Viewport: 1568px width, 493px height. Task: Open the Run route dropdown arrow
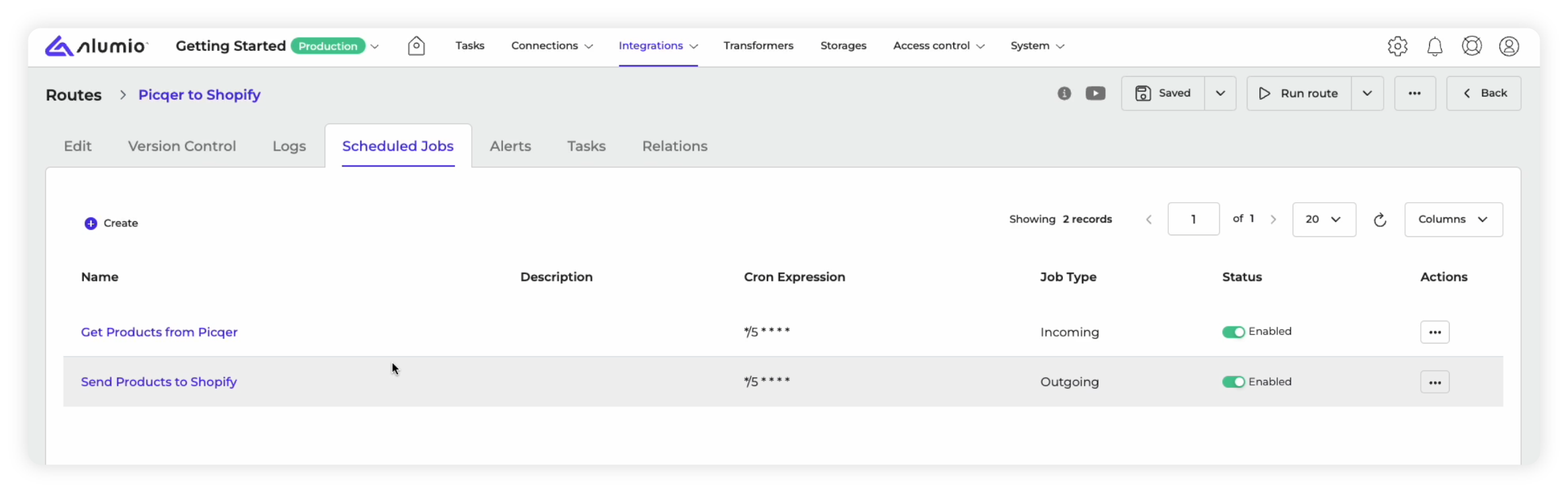coord(1367,93)
